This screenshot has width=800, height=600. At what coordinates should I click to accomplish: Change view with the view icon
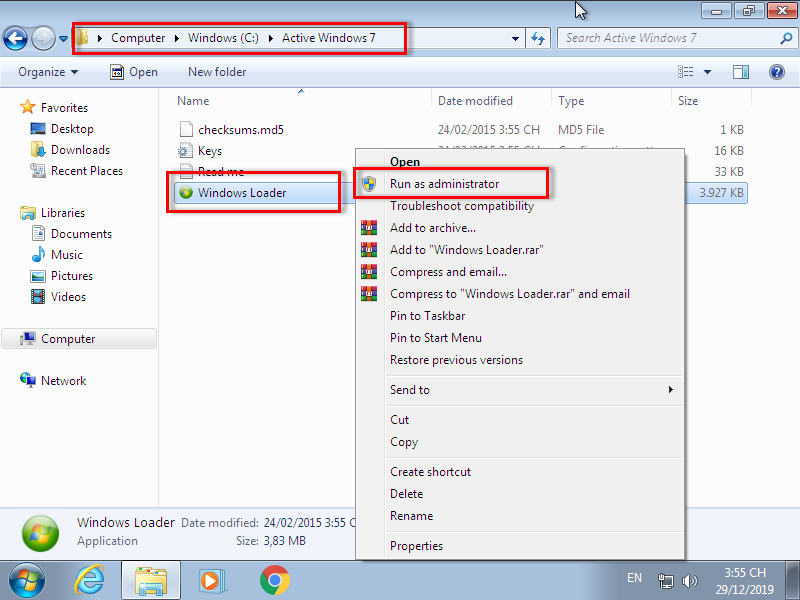[686, 72]
